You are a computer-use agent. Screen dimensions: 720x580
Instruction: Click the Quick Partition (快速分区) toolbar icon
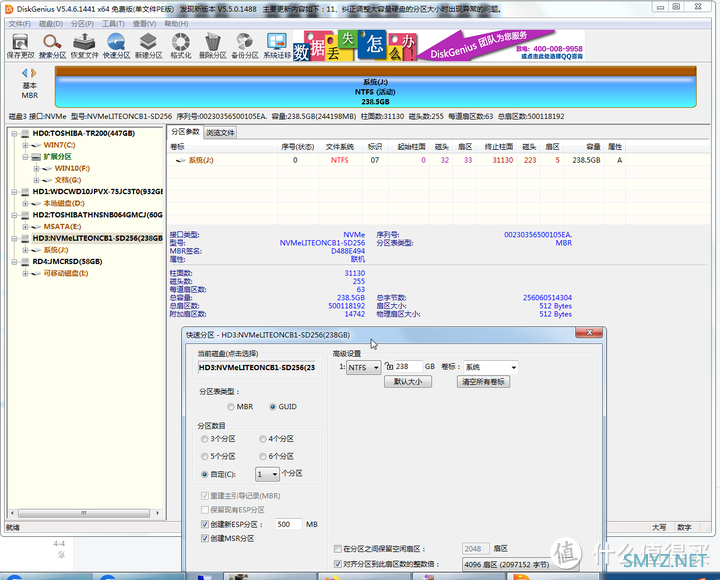[116, 46]
